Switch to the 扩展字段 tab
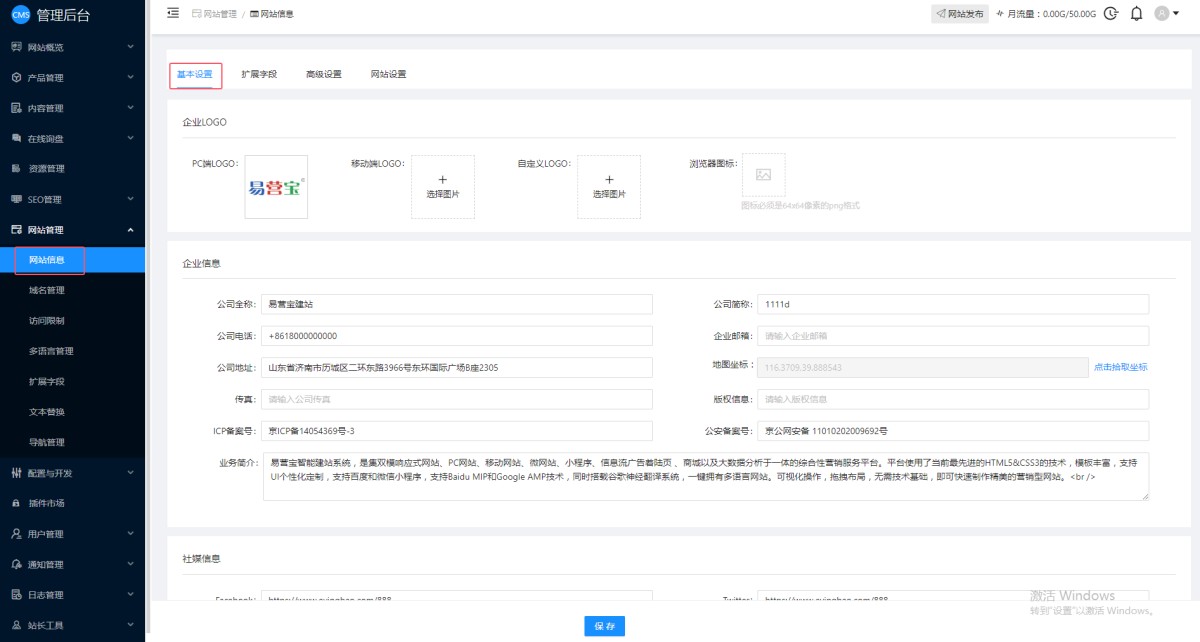 [x=259, y=74]
